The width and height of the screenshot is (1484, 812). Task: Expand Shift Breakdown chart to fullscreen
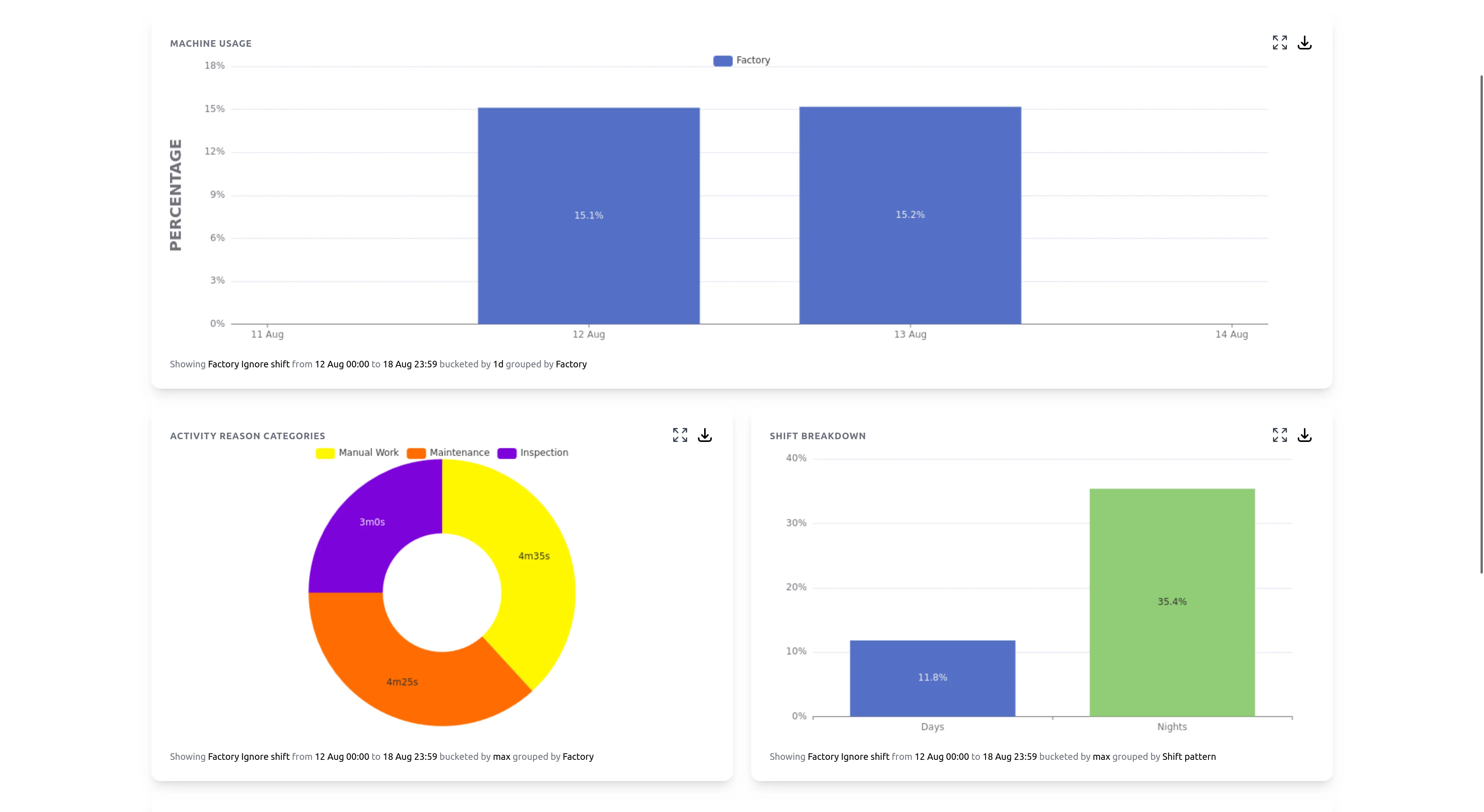1280,435
